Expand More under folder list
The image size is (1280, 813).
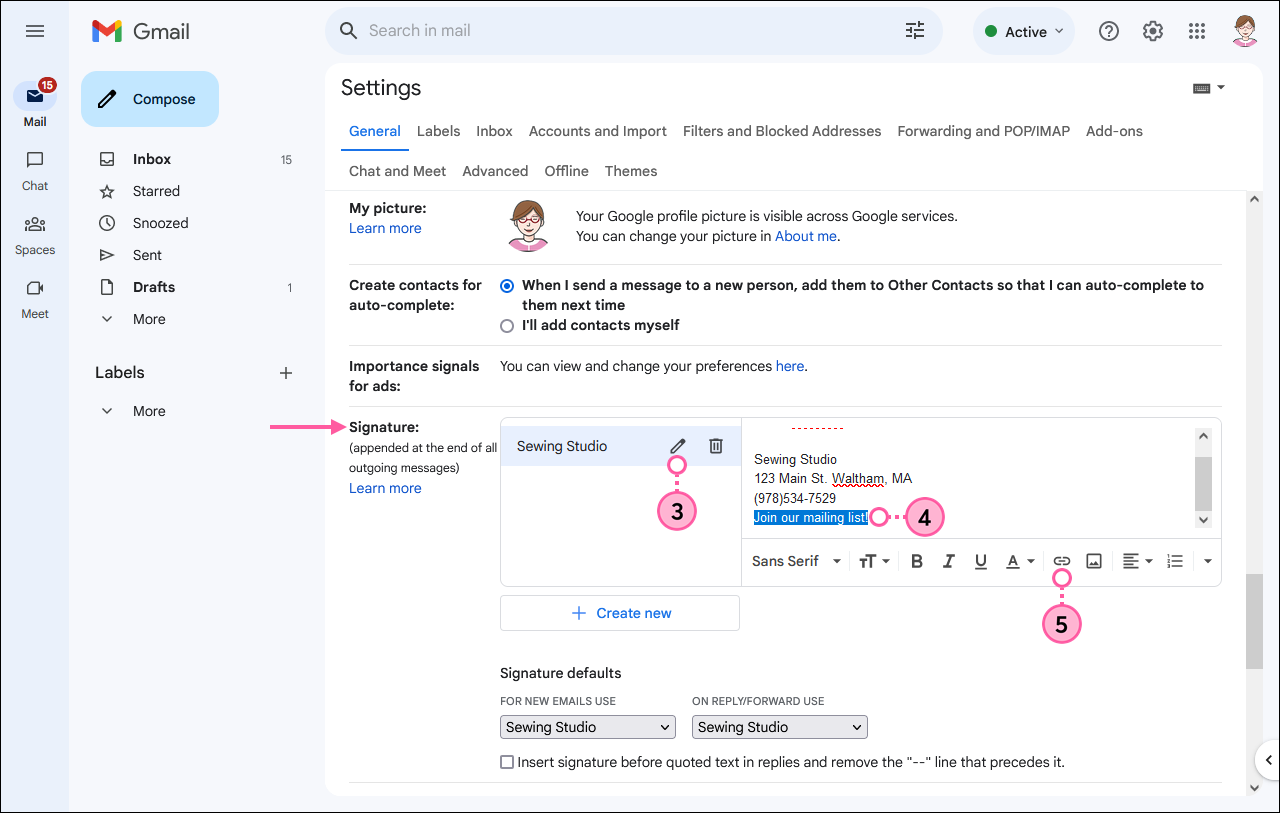(x=149, y=319)
